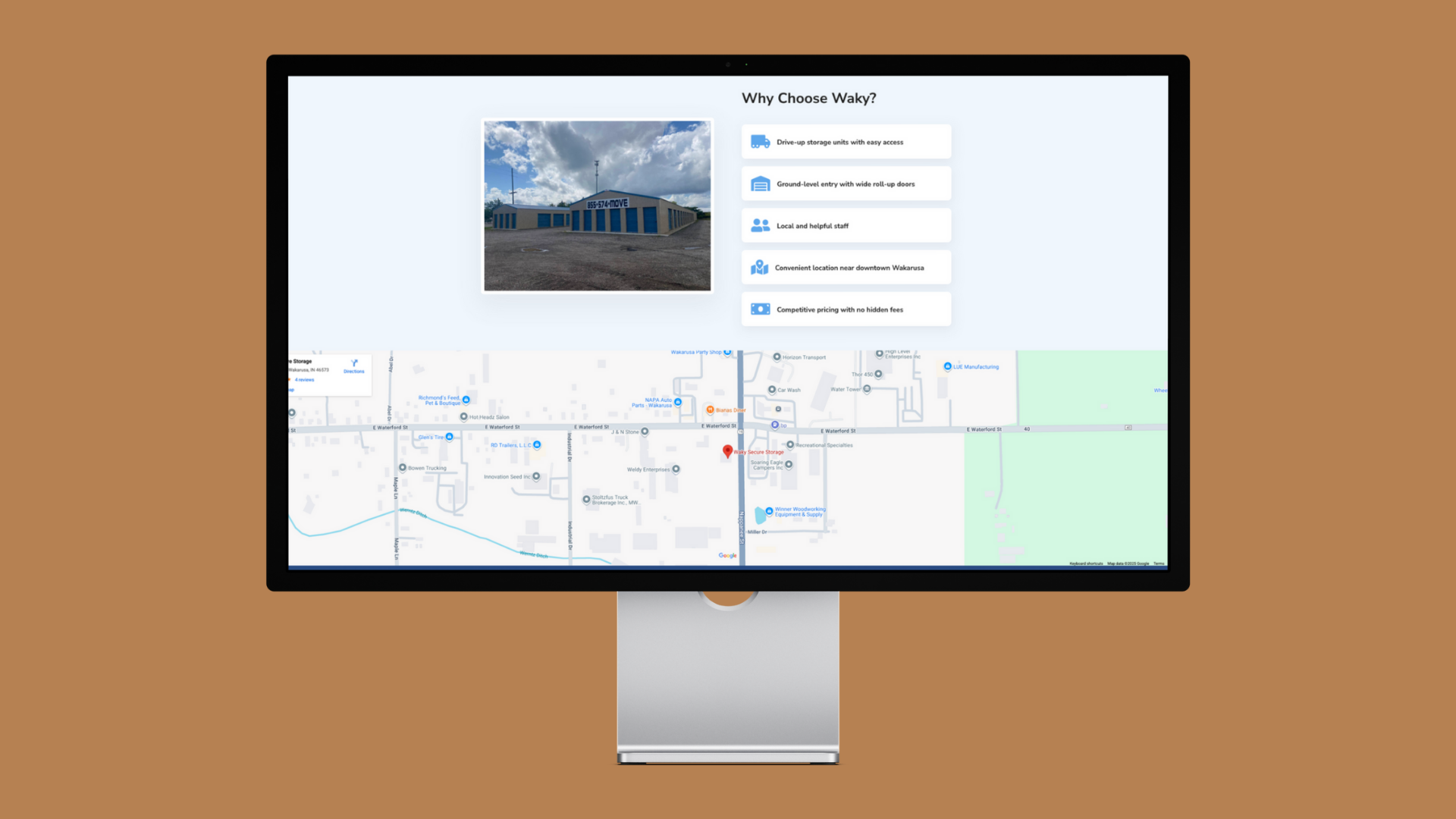
Task: Click the bp gas station marker
Action: pos(774,425)
